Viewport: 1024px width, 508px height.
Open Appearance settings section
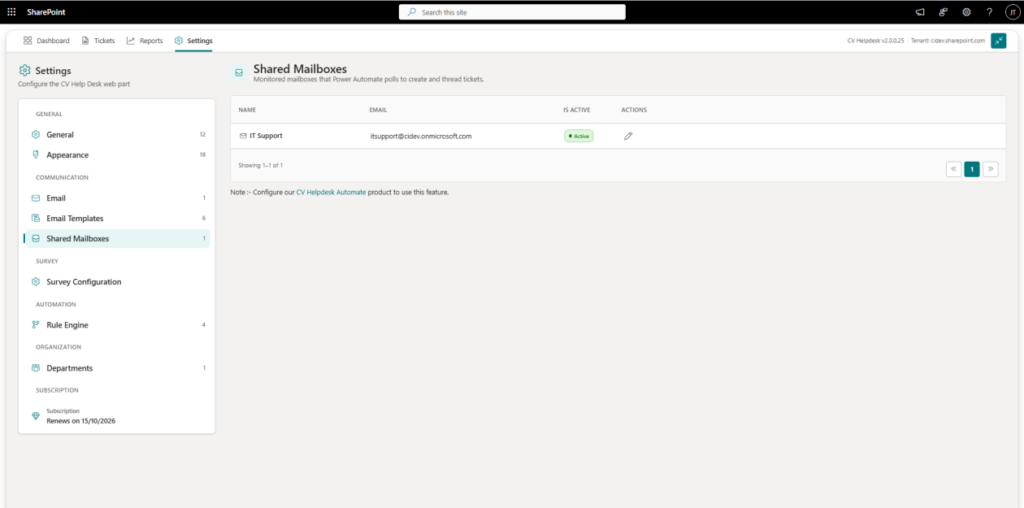[118, 155]
